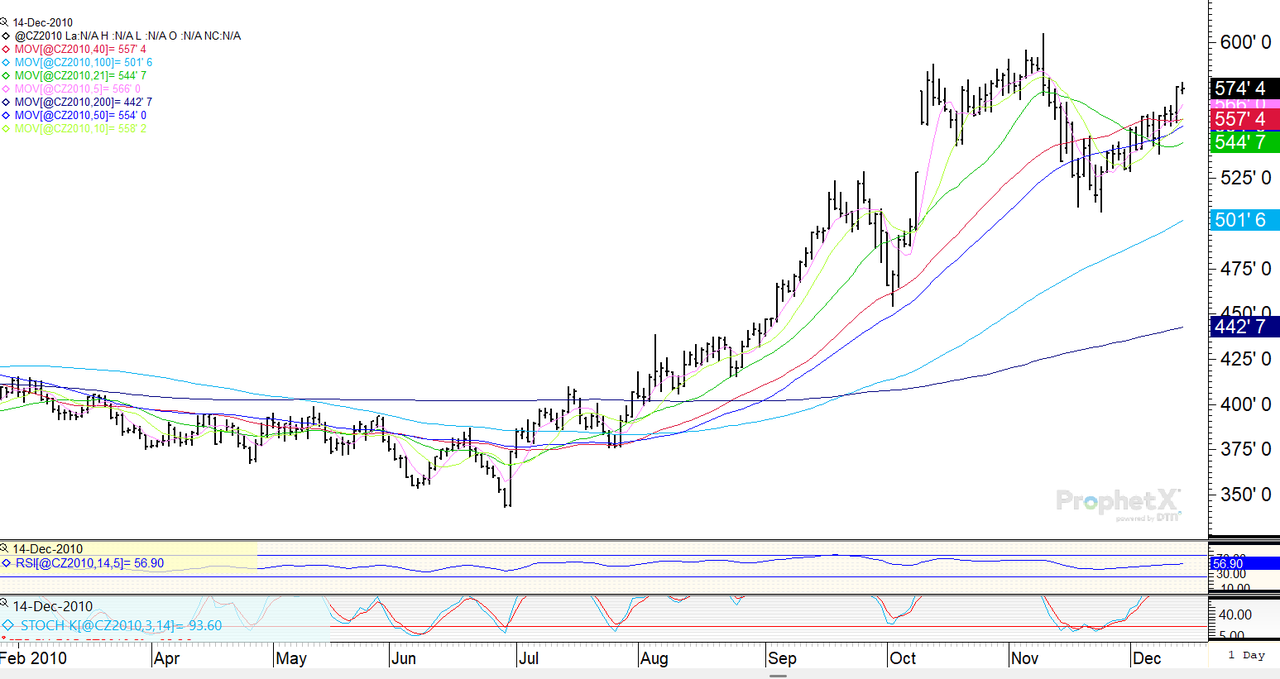Select the red diamond marker for MOV 40
The image size is (1280, 679).
[5, 49]
